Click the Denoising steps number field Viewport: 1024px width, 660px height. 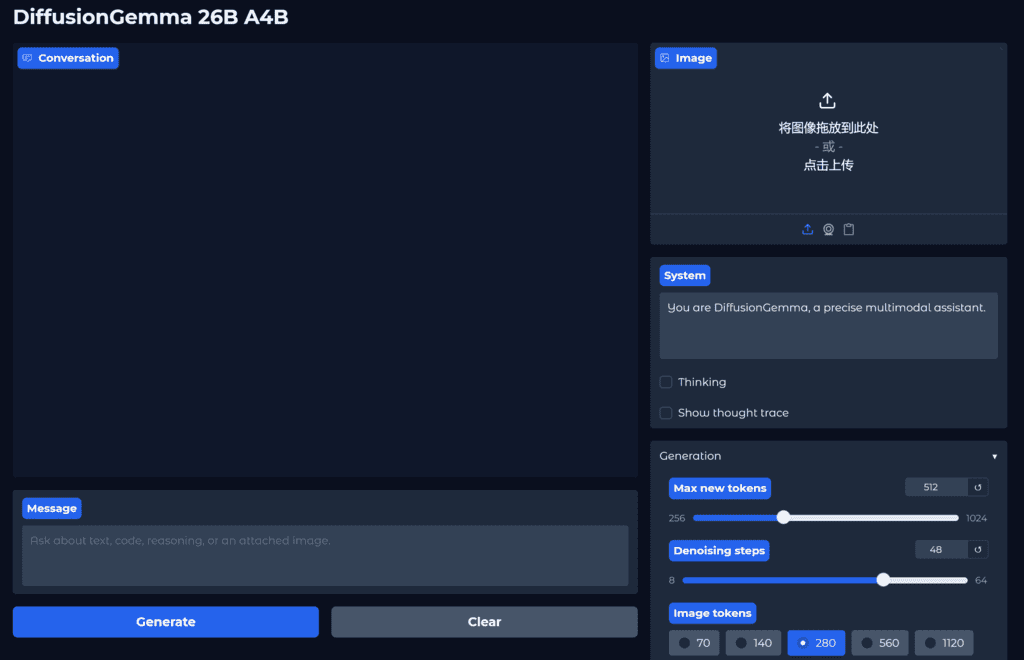point(941,550)
